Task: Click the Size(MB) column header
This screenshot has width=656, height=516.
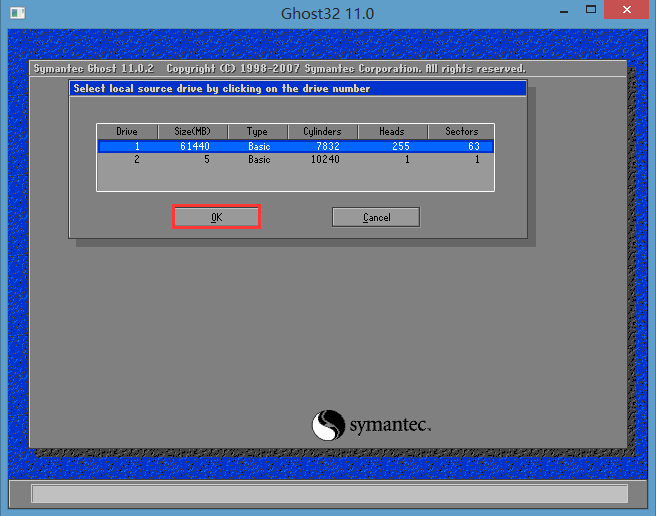Action: click(x=192, y=131)
